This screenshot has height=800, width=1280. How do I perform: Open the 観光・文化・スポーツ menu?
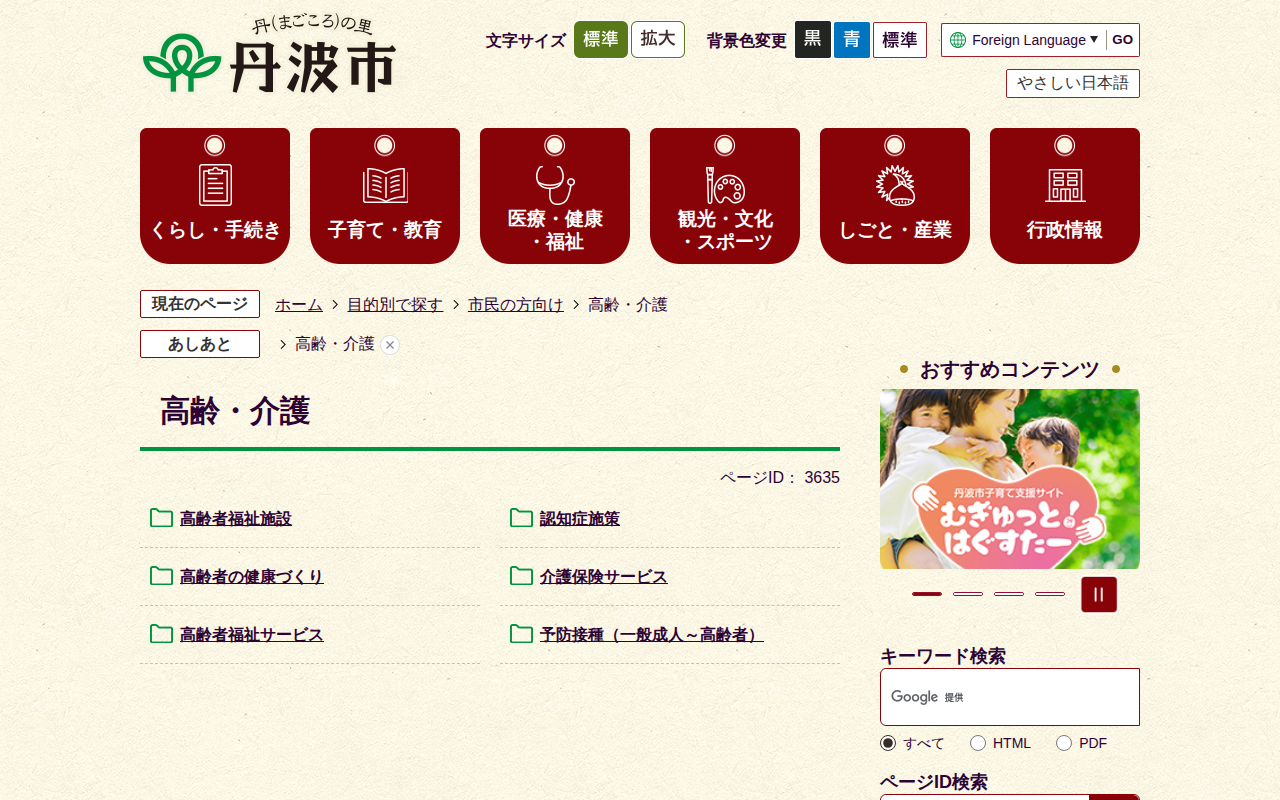pyautogui.click(x=725, y=196)
